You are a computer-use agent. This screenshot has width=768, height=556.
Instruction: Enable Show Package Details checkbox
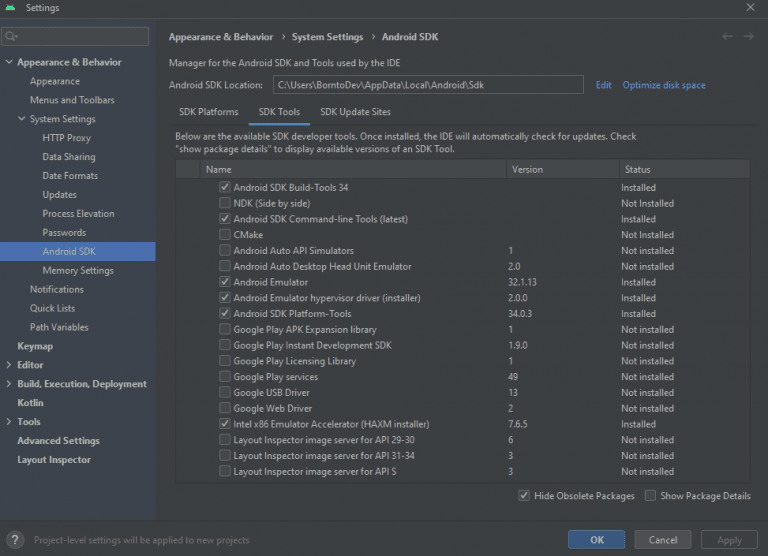651,496
